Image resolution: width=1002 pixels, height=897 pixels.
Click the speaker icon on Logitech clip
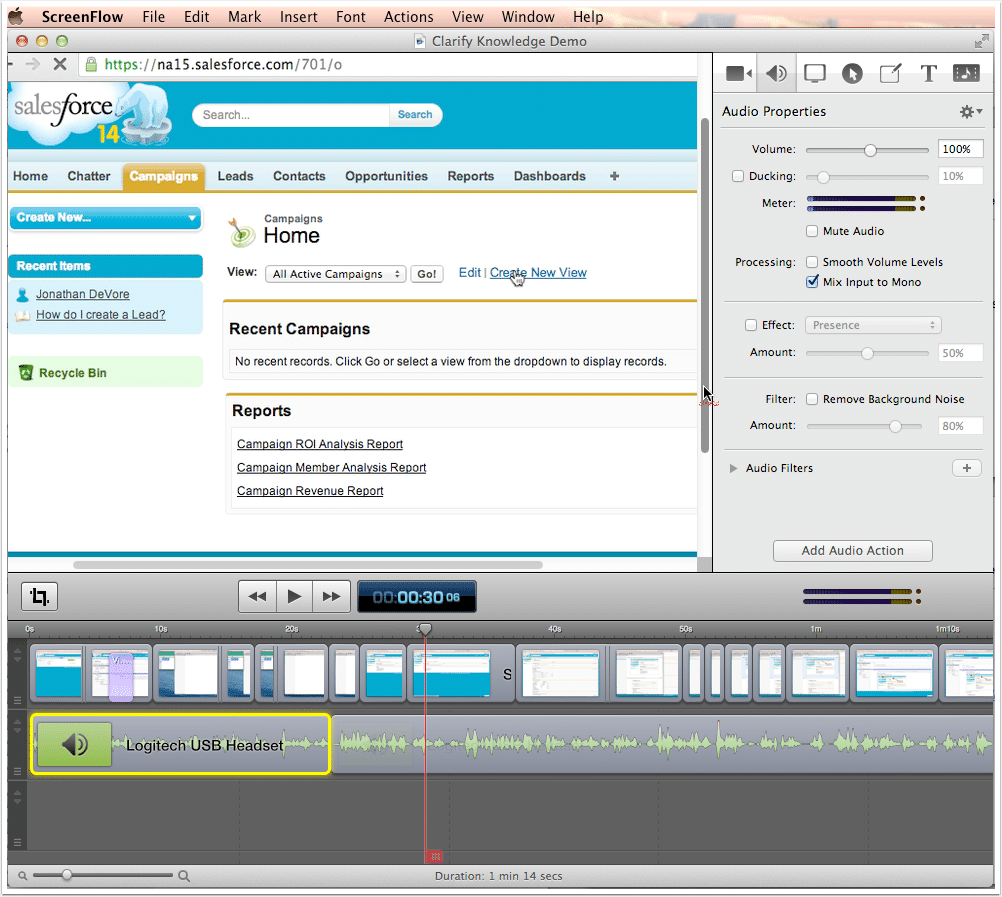tap(74, 744)
